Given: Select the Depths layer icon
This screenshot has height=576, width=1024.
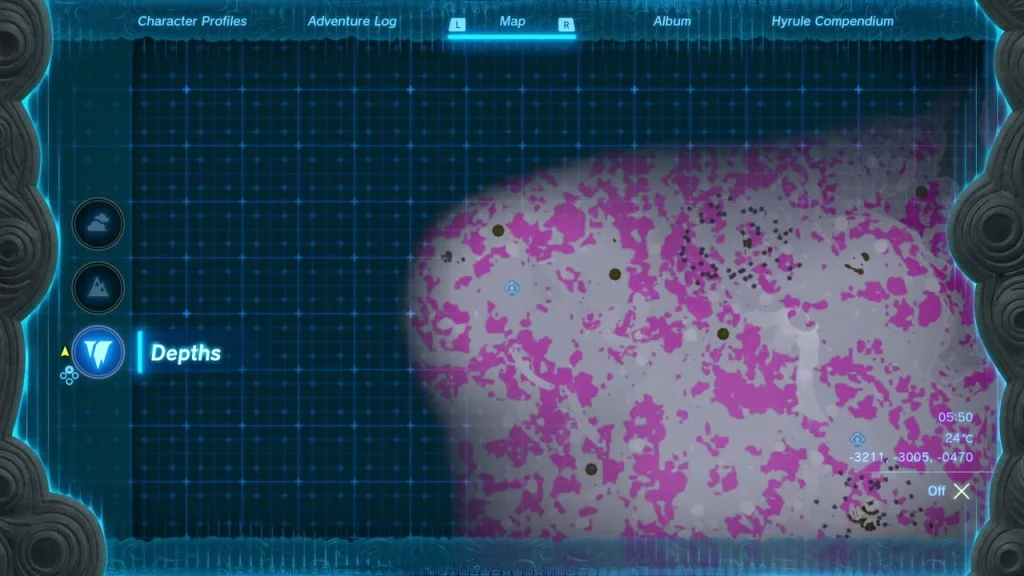Looking at the screenshot, I should point(98,353).
